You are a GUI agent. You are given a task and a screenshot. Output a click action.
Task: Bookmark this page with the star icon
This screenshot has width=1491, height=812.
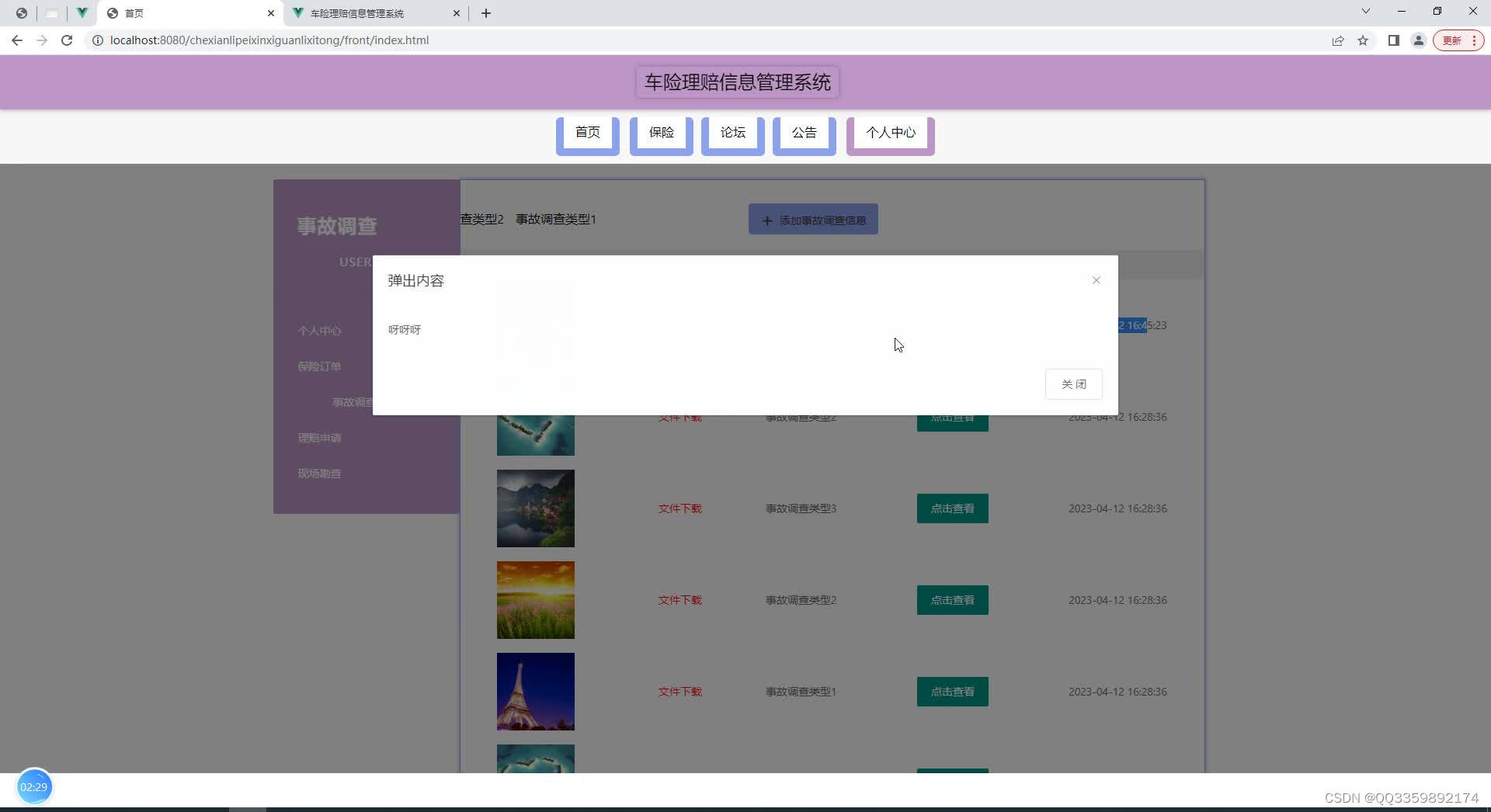[1363, 40]
